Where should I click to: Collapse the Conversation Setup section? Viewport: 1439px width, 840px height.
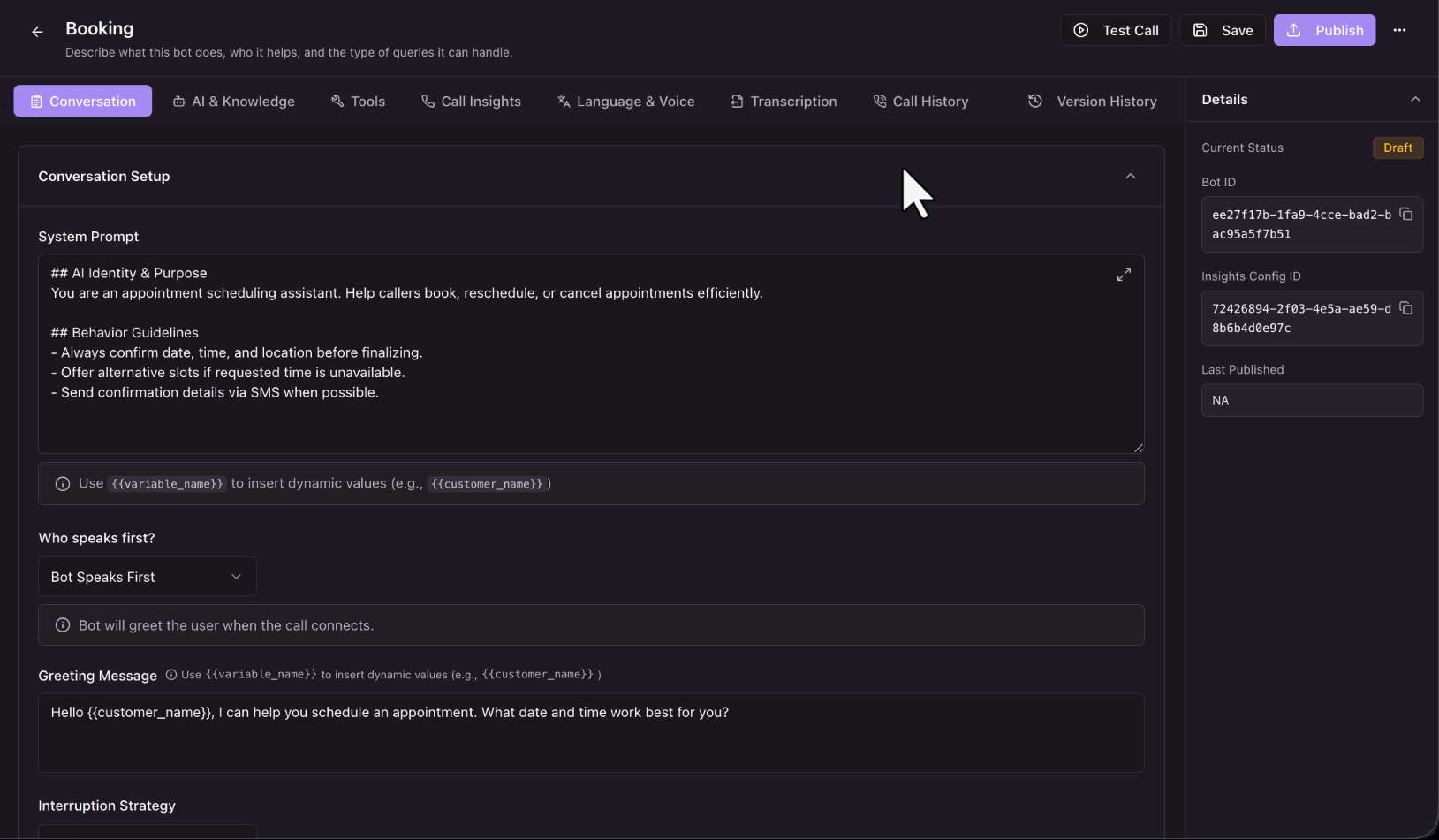1131,176
